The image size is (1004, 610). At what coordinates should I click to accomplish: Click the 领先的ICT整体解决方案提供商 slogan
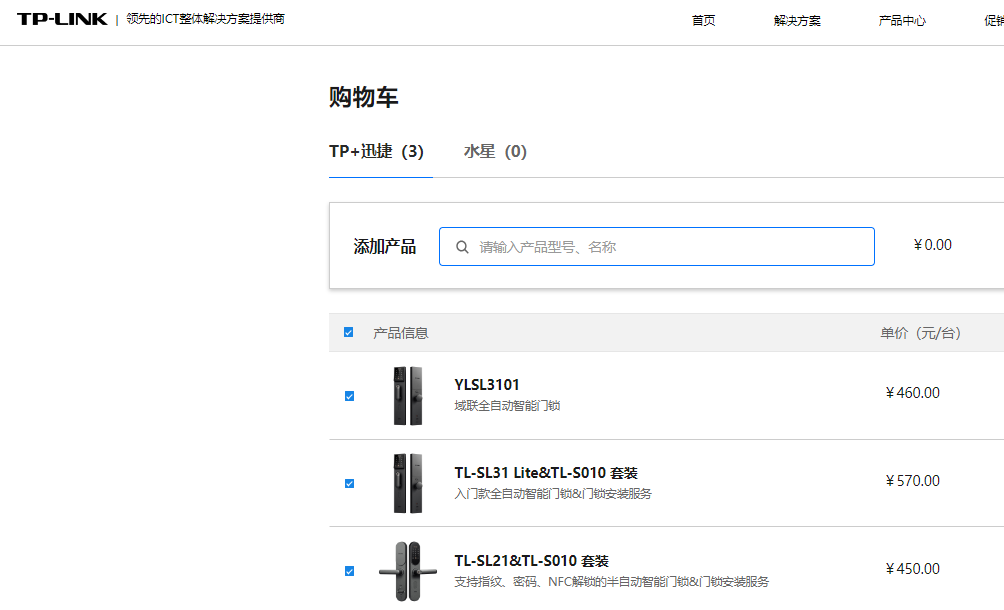click(x=206, y=19)
